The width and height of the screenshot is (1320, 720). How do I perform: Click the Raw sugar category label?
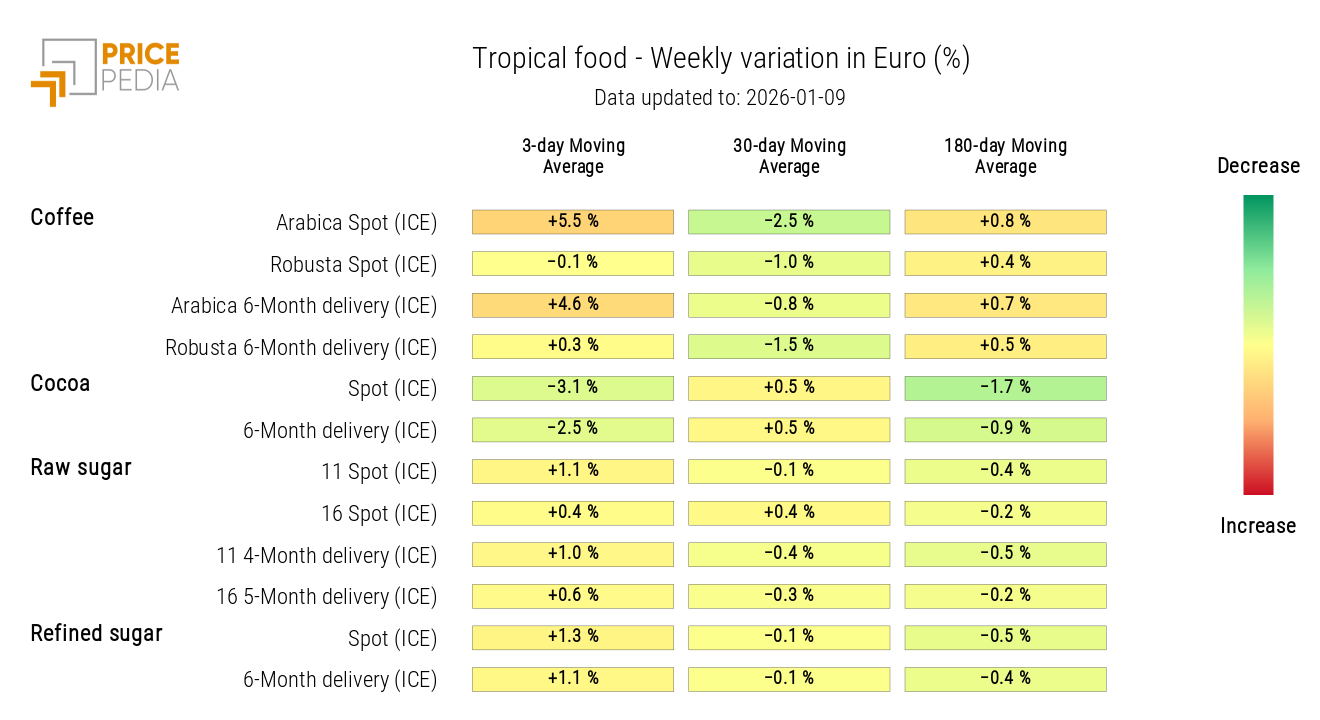point(81,467)
